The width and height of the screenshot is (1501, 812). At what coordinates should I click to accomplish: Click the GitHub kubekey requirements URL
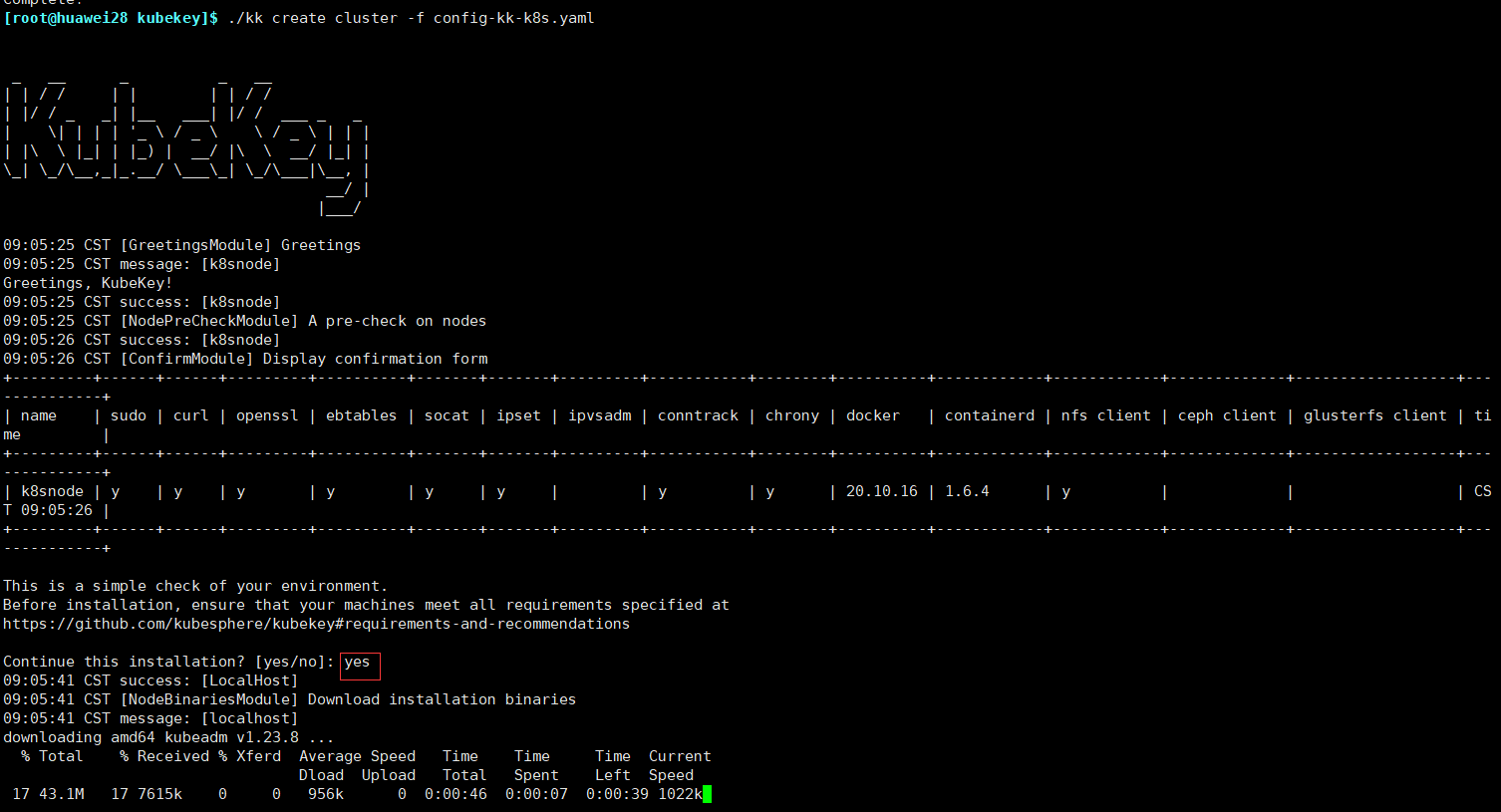pos(316,624)
